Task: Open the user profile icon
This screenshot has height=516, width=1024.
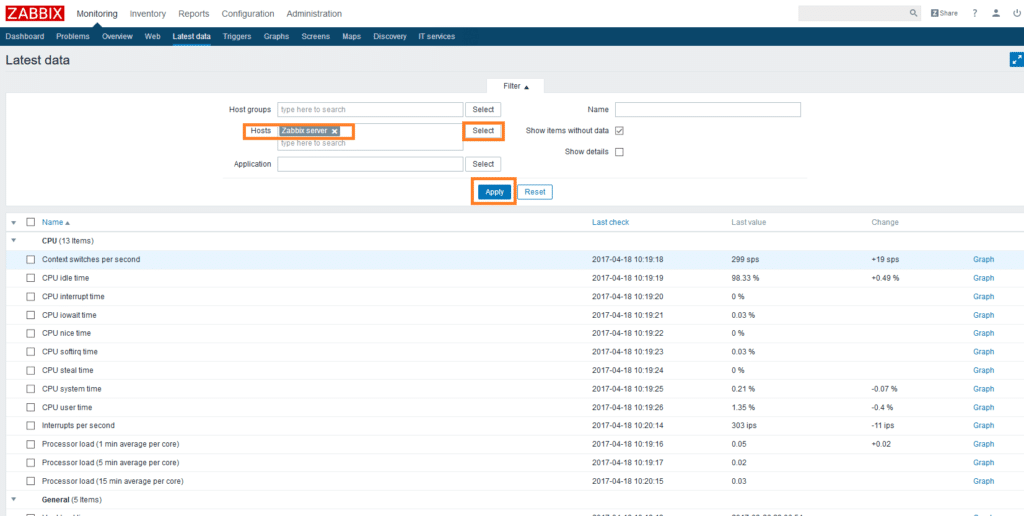Action: (x=995, y=13)
